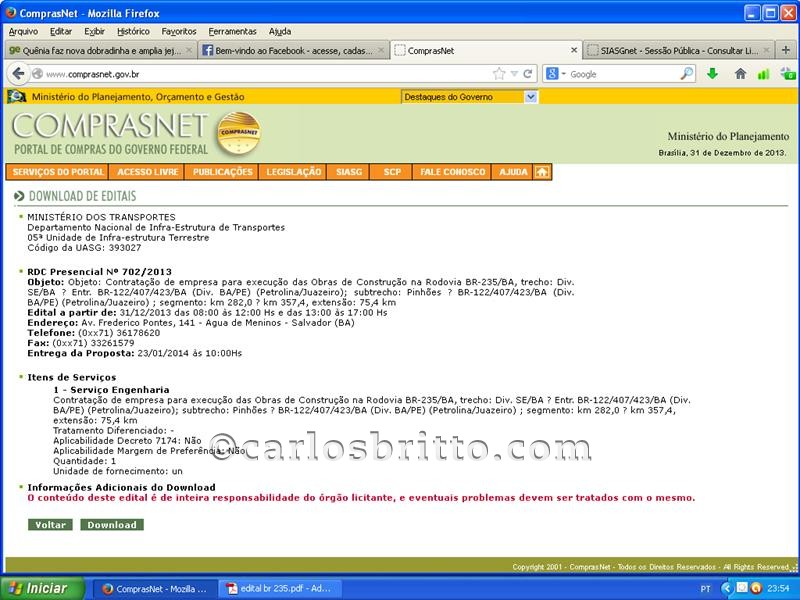Click the Firefox home toolbar icon
800x600 pixels.
740,74
